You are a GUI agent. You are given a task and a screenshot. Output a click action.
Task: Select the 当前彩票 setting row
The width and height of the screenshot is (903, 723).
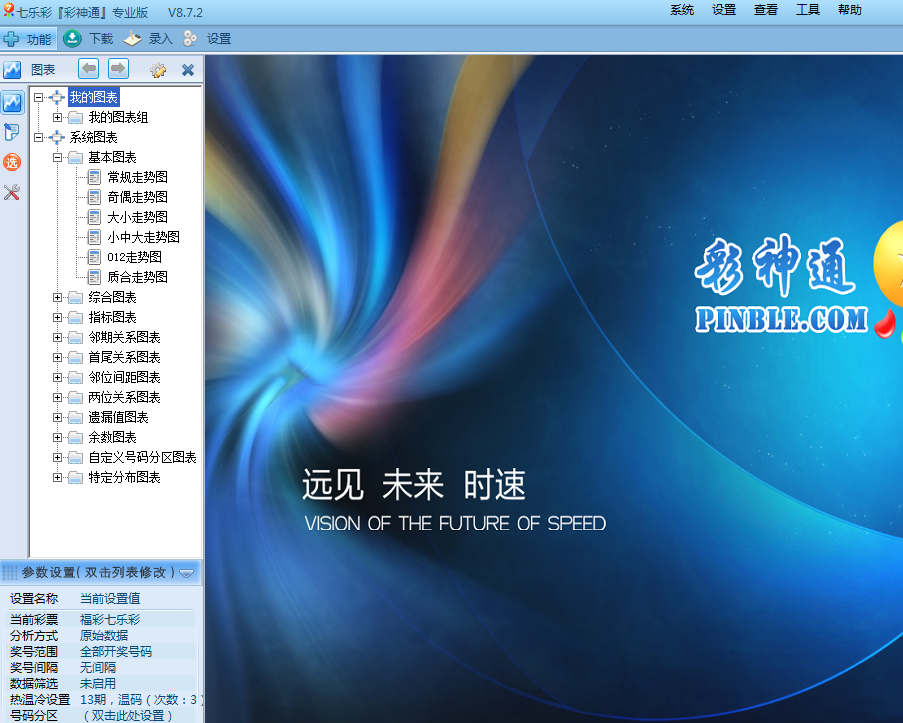coord(100,619)
